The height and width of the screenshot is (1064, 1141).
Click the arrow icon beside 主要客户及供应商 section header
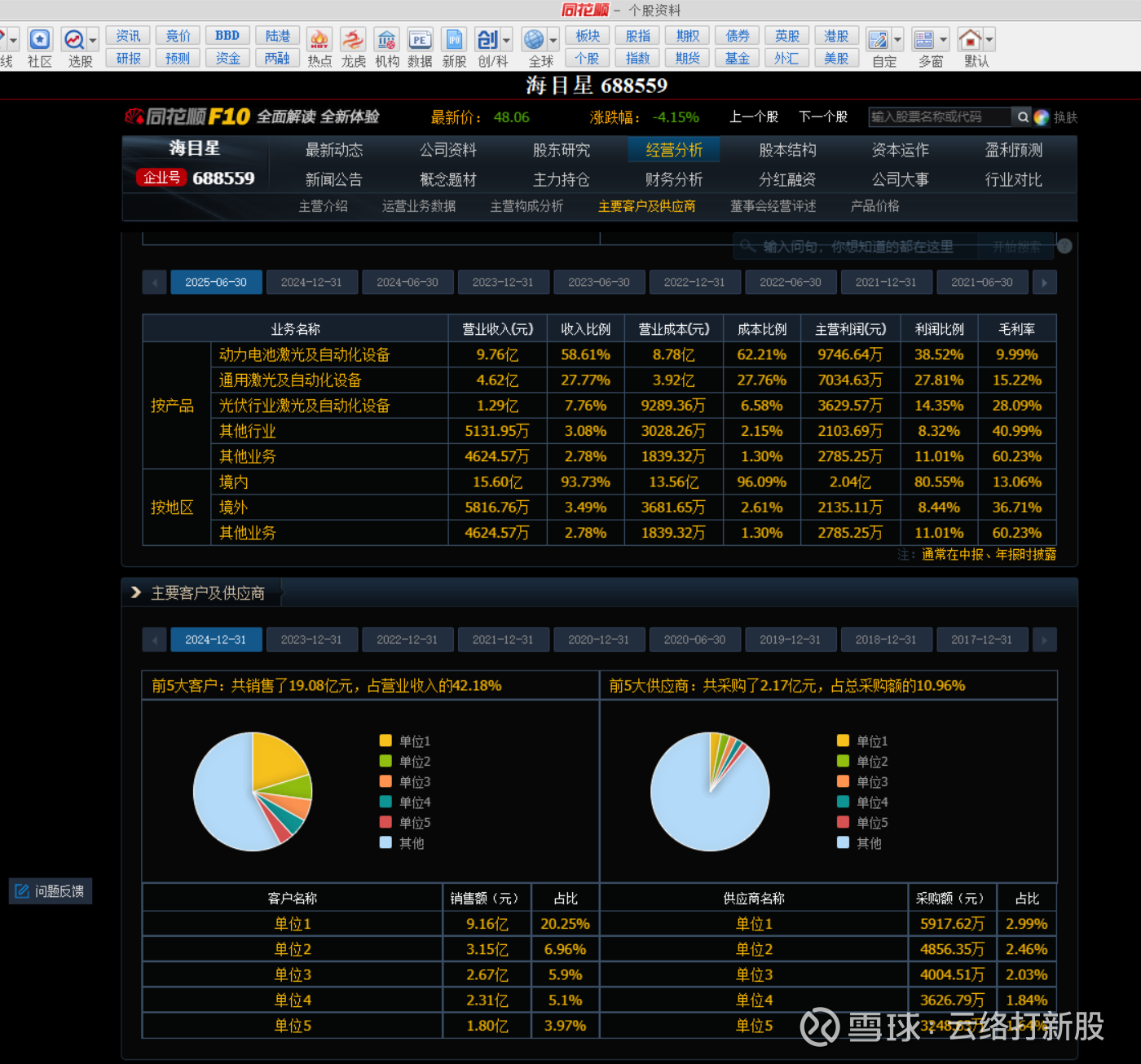[x=136, y=592]
